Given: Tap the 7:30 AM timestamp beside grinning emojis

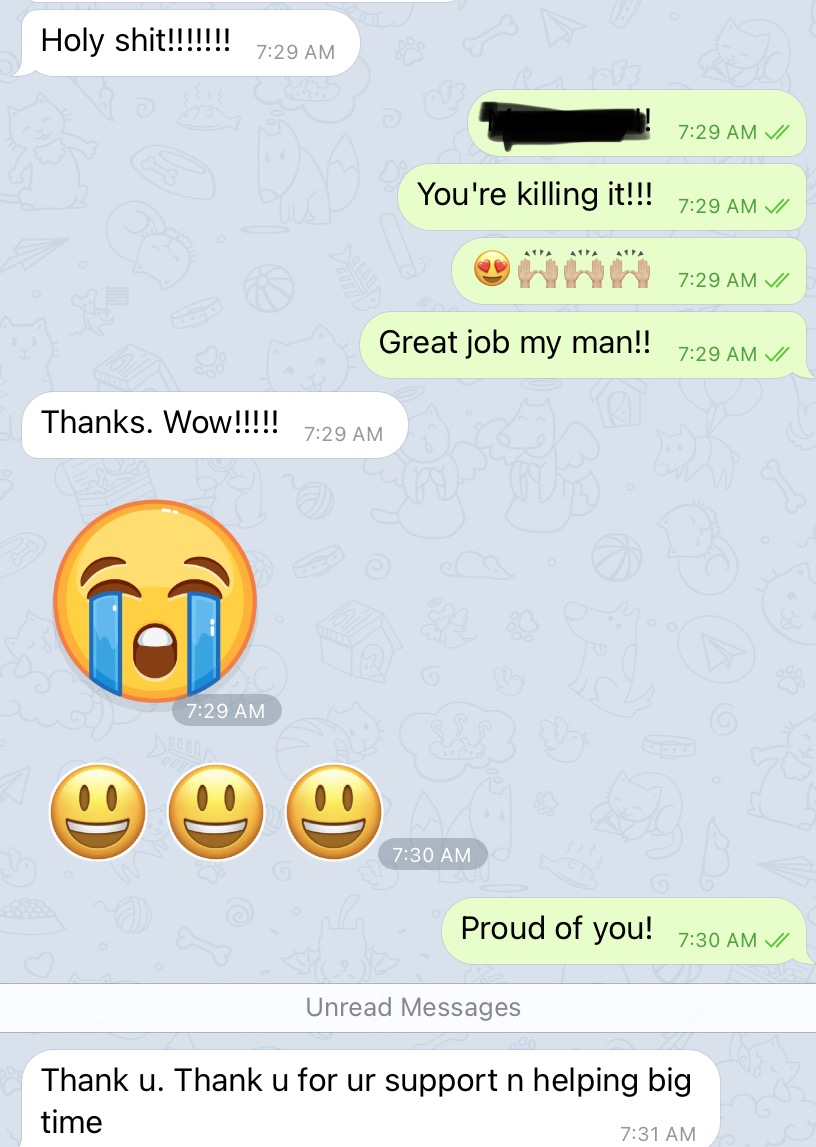Looking at the screenshot, I should pyautogui.click(x=432, y=854).
